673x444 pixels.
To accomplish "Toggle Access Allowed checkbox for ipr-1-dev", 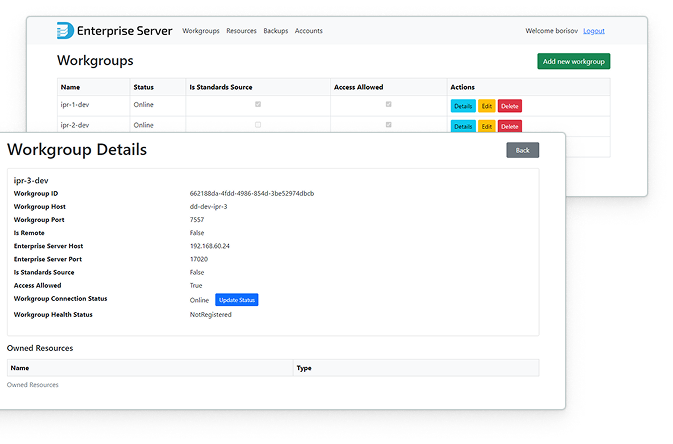I will point(389,105).
